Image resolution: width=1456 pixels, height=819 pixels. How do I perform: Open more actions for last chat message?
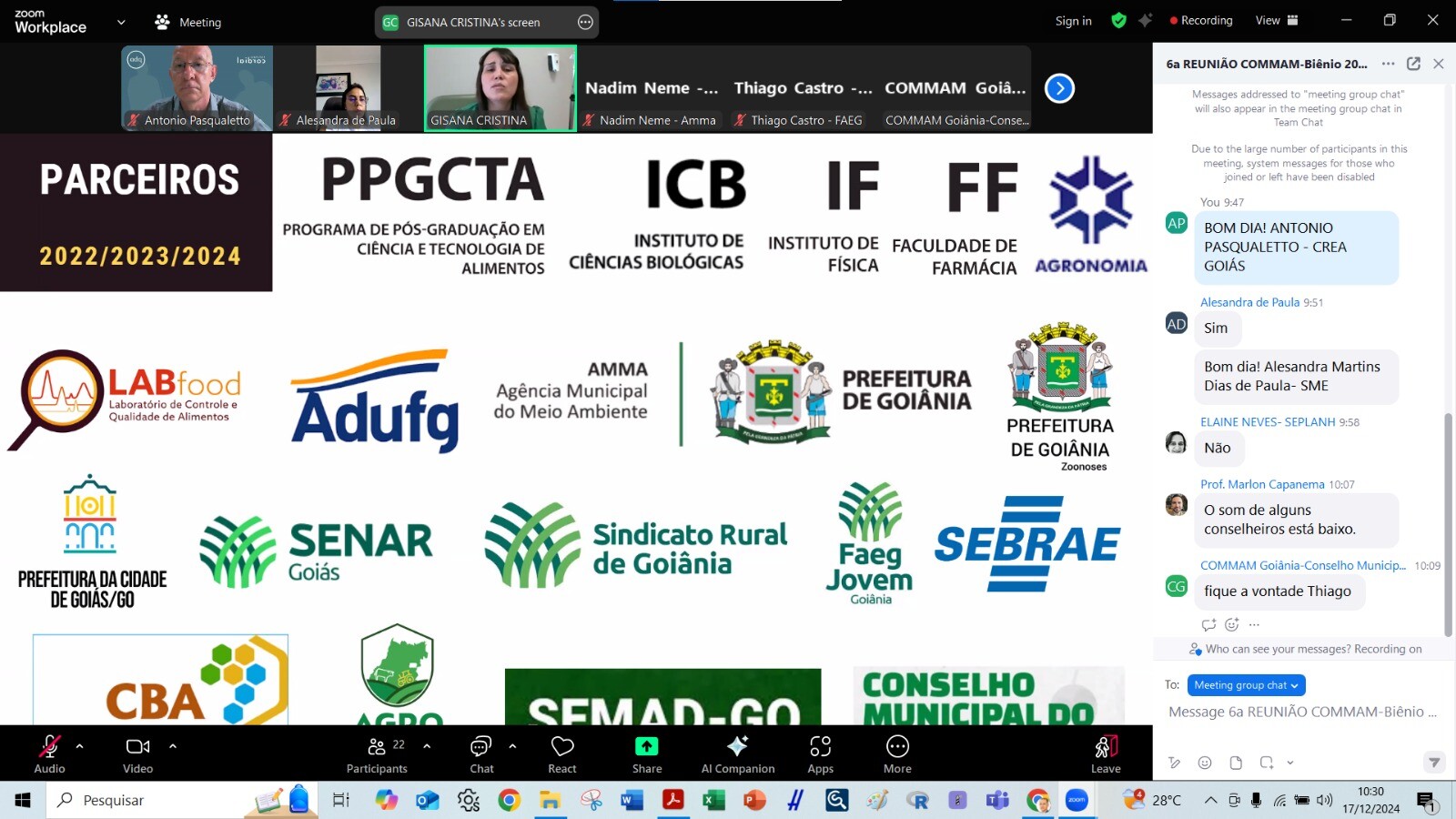(x=1254, y=625)
